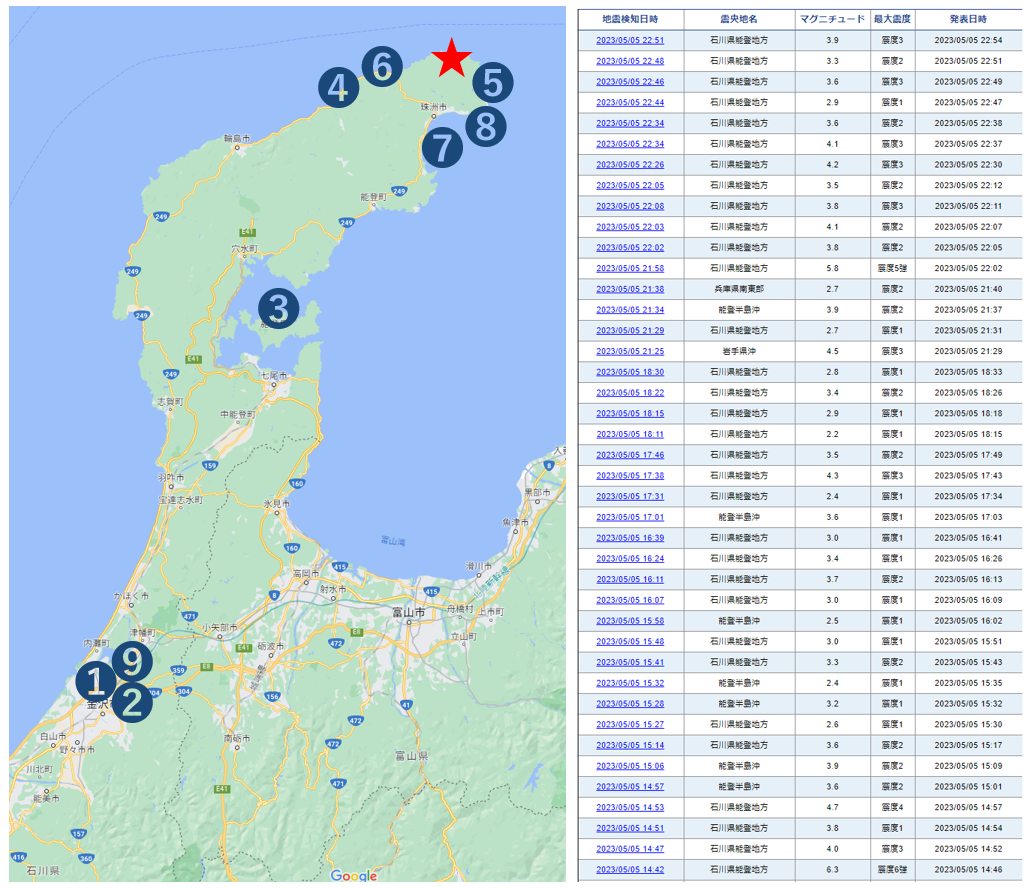Open the 2023/05/05 22:51 earthquake link
Image resolution: width=1032 pixels, height=888 pixels.
(630, 40)
